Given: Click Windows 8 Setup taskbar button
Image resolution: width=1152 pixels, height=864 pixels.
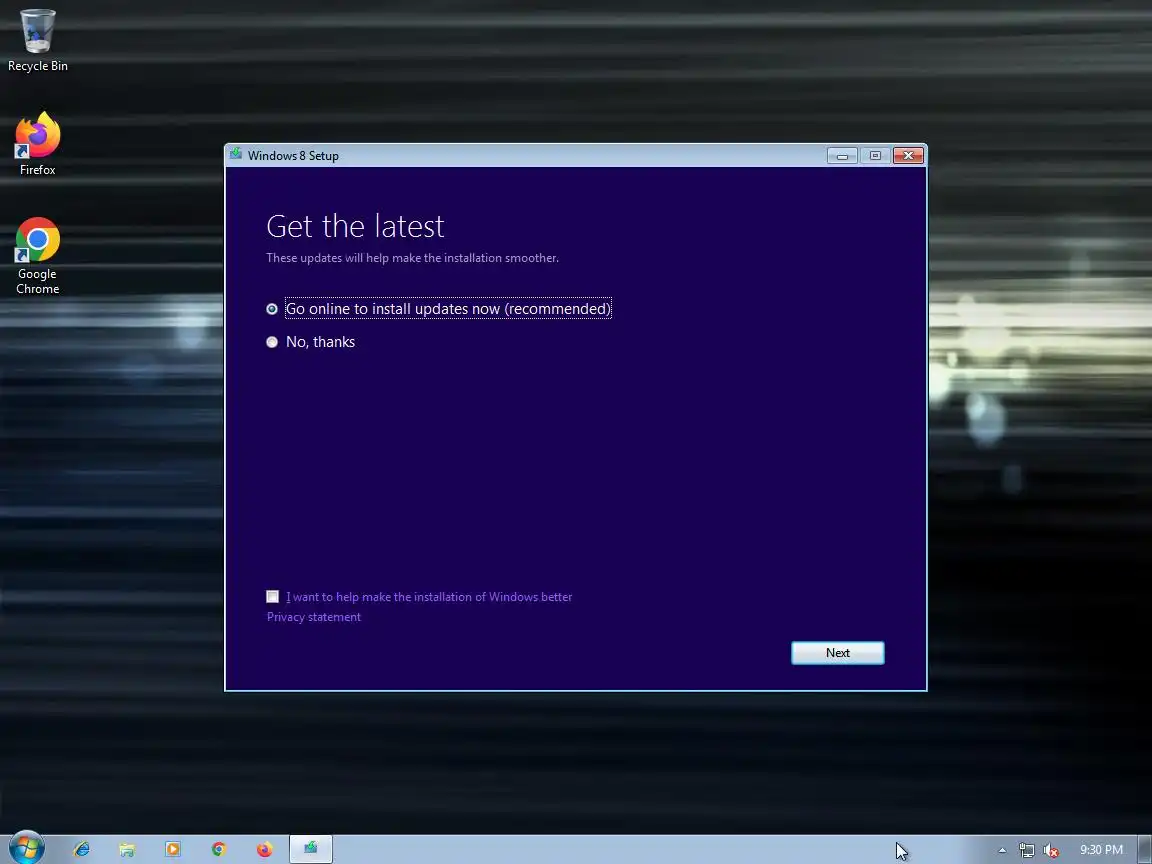Looking at the screenshot, I should [311, 849].
